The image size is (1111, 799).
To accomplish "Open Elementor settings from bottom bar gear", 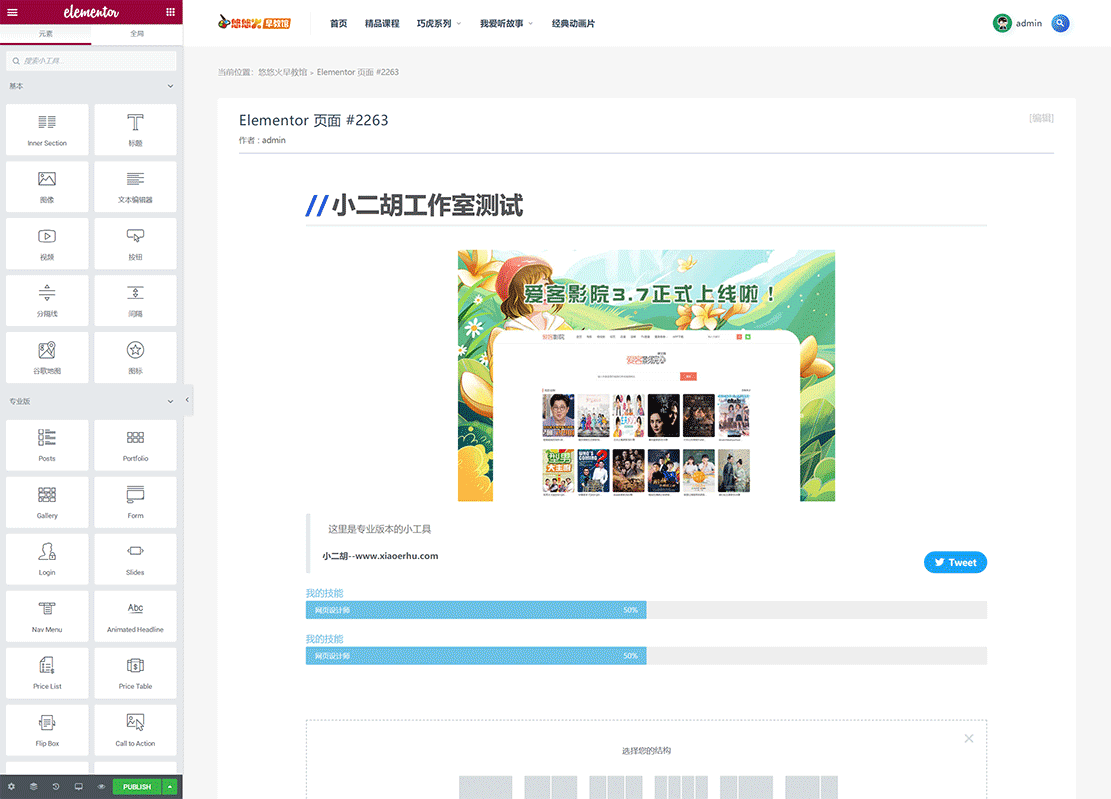I will click(x=11, y=787).
